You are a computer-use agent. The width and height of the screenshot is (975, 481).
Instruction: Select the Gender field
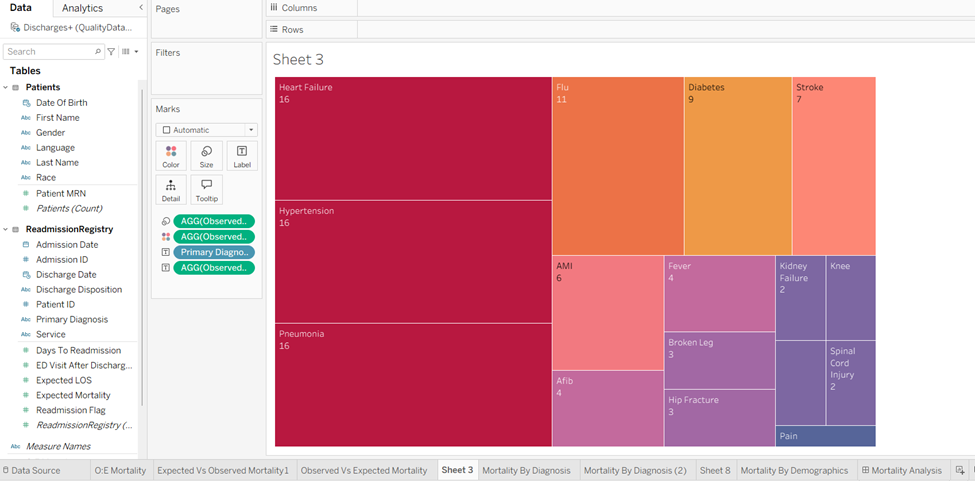50,132
